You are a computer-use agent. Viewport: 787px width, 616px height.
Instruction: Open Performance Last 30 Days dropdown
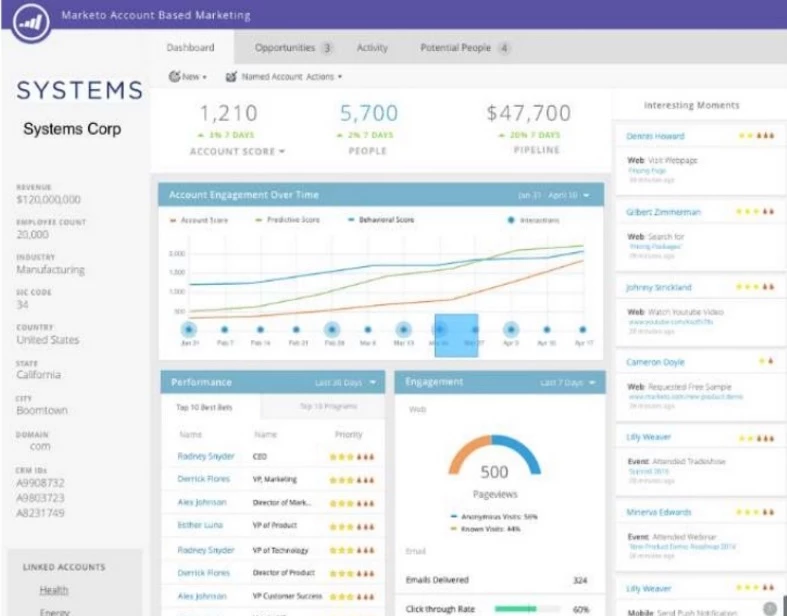coord(345,383)
